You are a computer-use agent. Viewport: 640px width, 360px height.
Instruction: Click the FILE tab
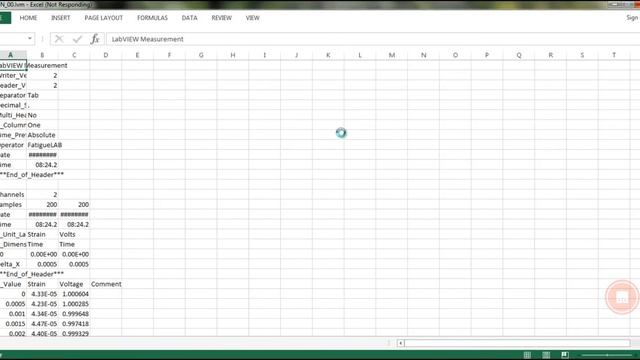[x=5, y=18]
